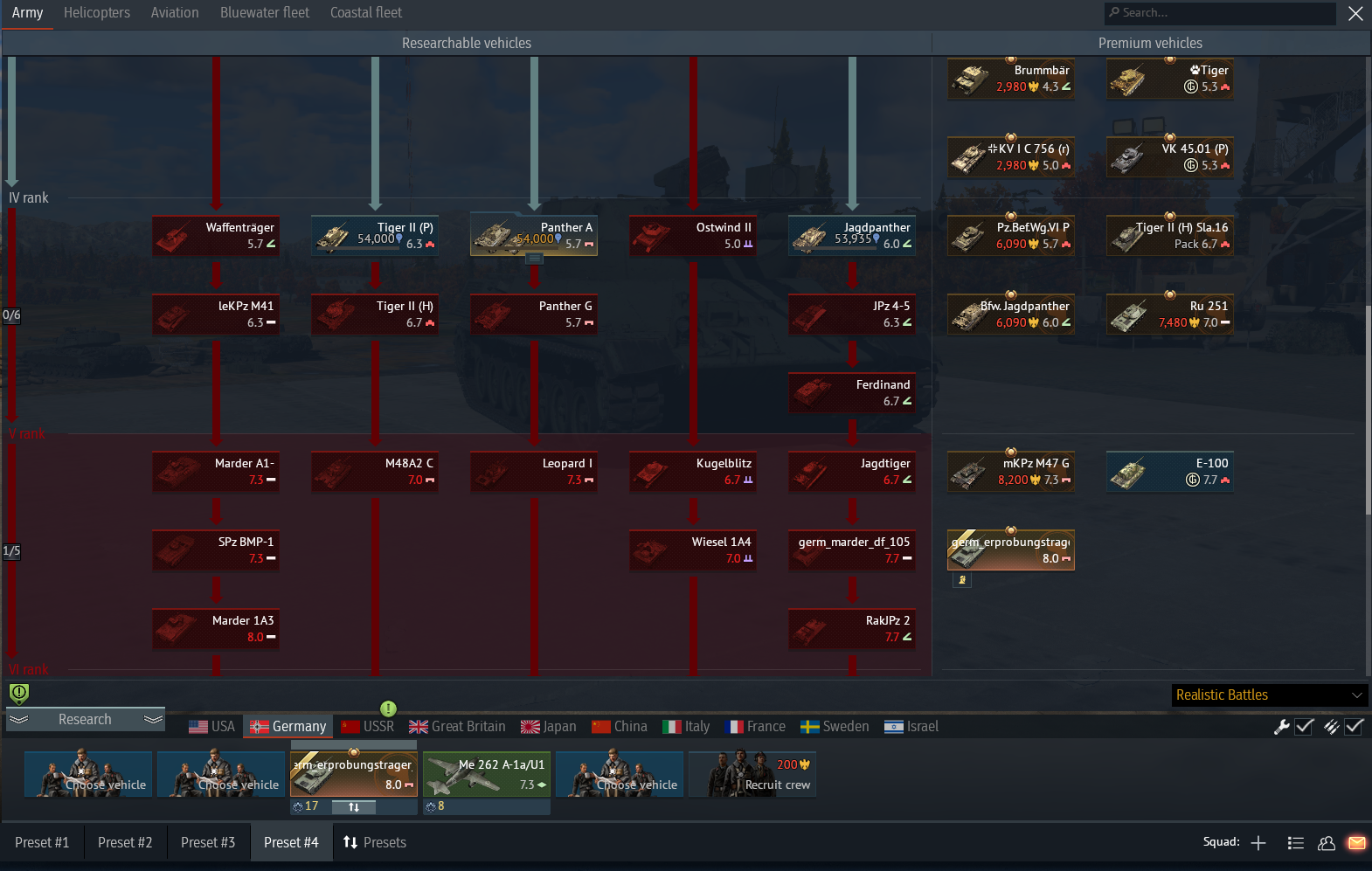
Task: Select the Ru 251 premium vehicle
Action: coord(1170,315)
